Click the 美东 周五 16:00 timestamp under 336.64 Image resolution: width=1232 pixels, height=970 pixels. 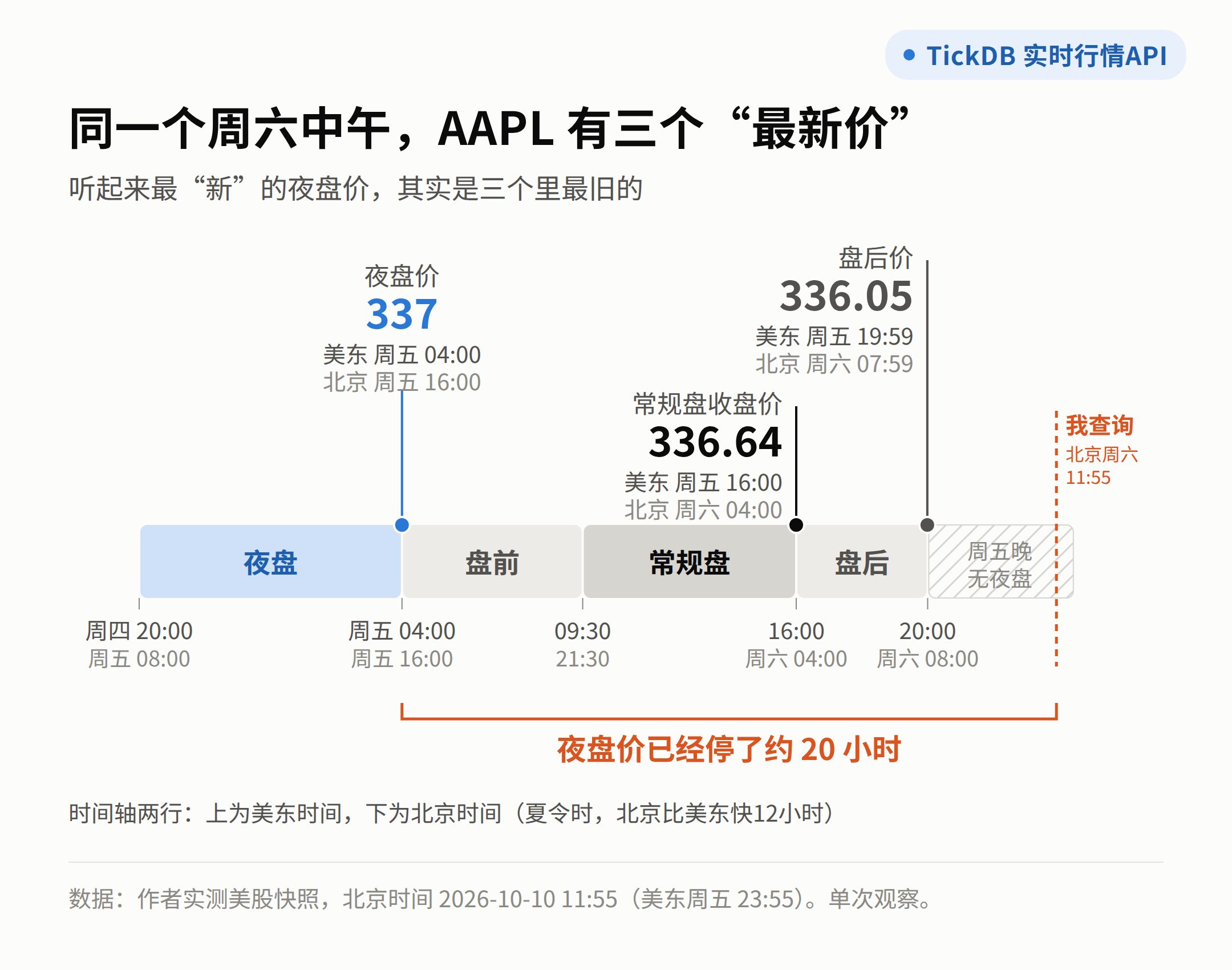[x=703, y=483]
